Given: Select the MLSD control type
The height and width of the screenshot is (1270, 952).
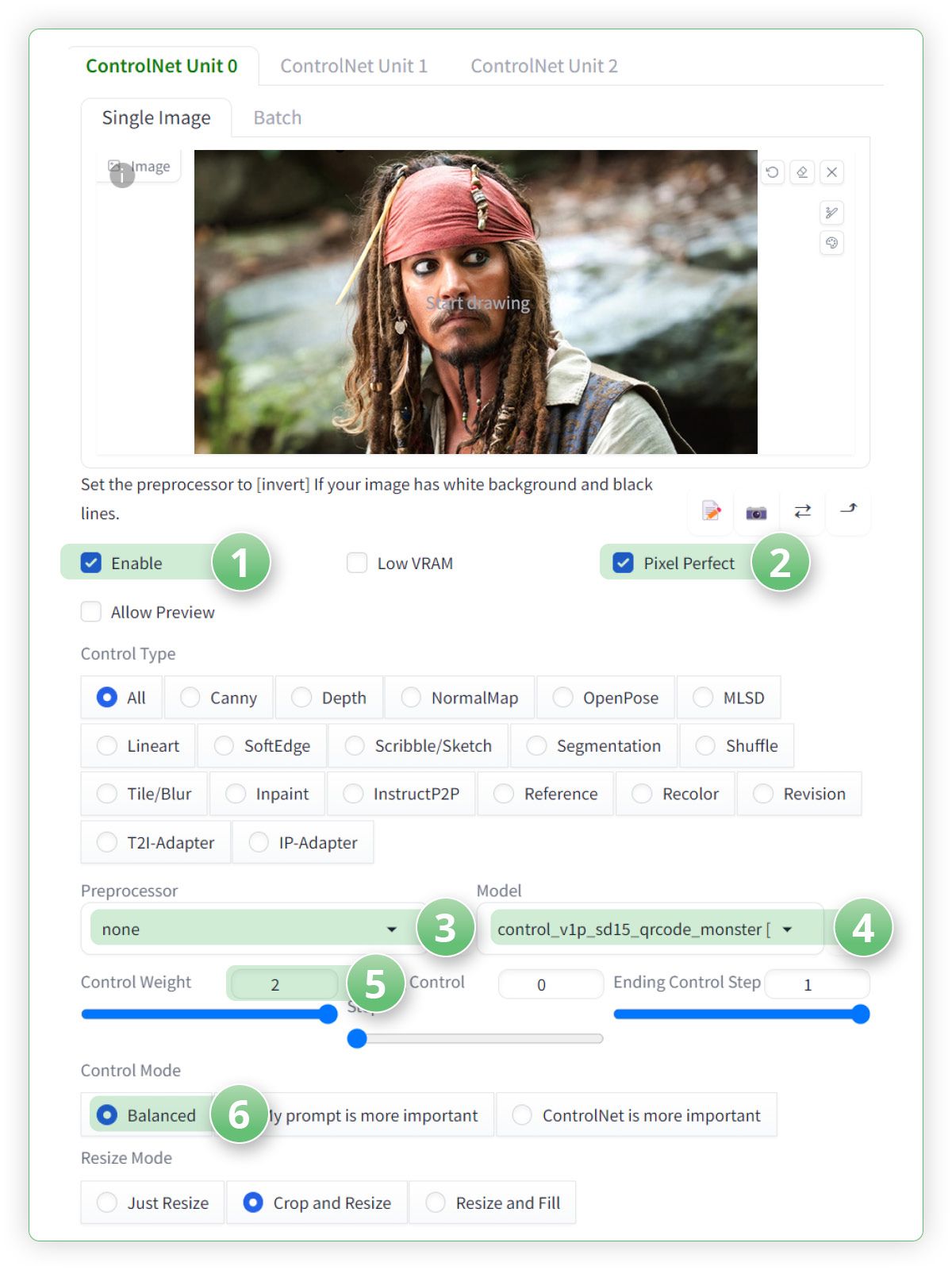Looking at the screenshot, I should (x=729, y=698).
